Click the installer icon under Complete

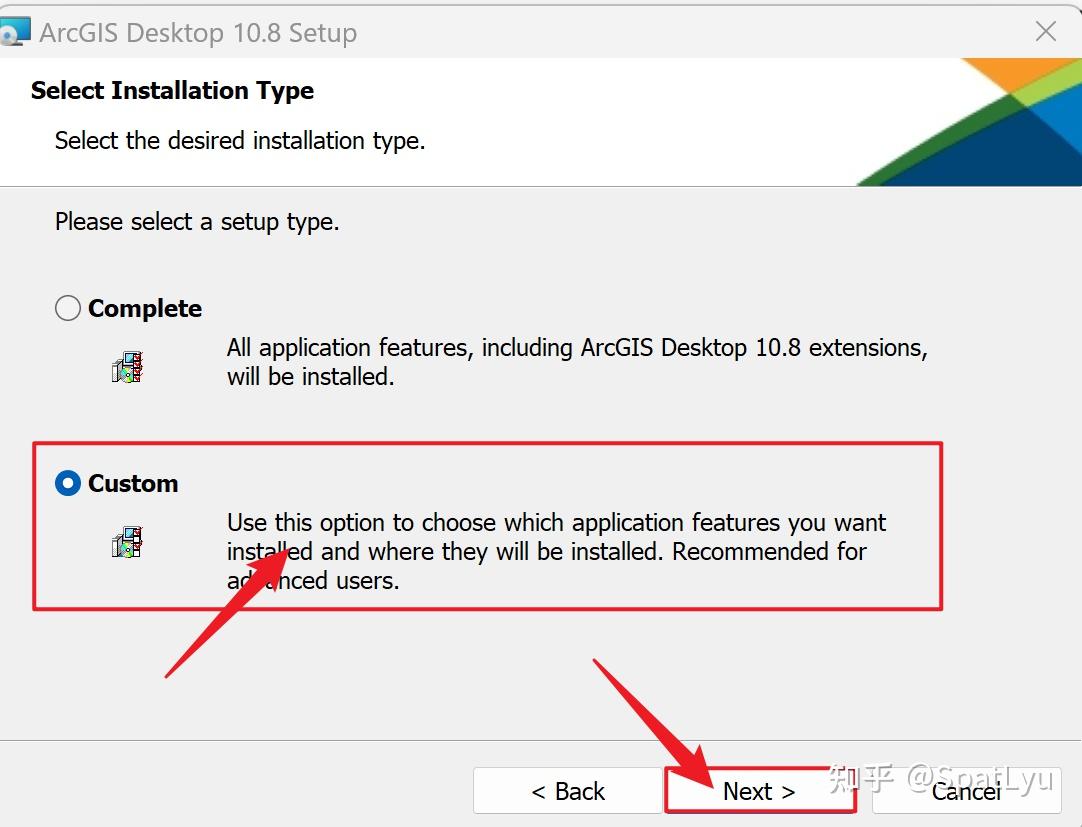[x=127, y=367]
